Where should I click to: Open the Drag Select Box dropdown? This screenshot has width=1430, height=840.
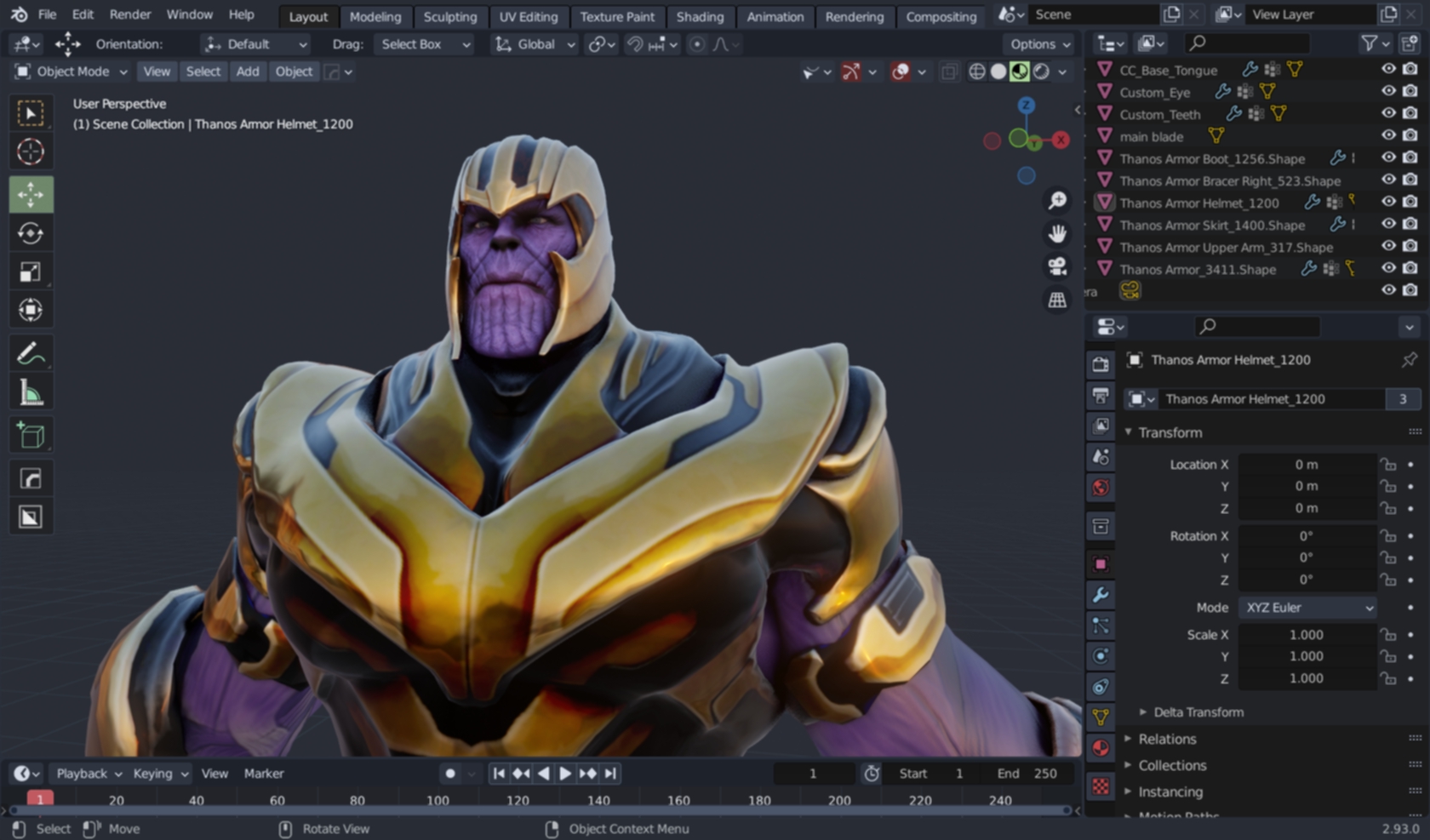(424, 44)
